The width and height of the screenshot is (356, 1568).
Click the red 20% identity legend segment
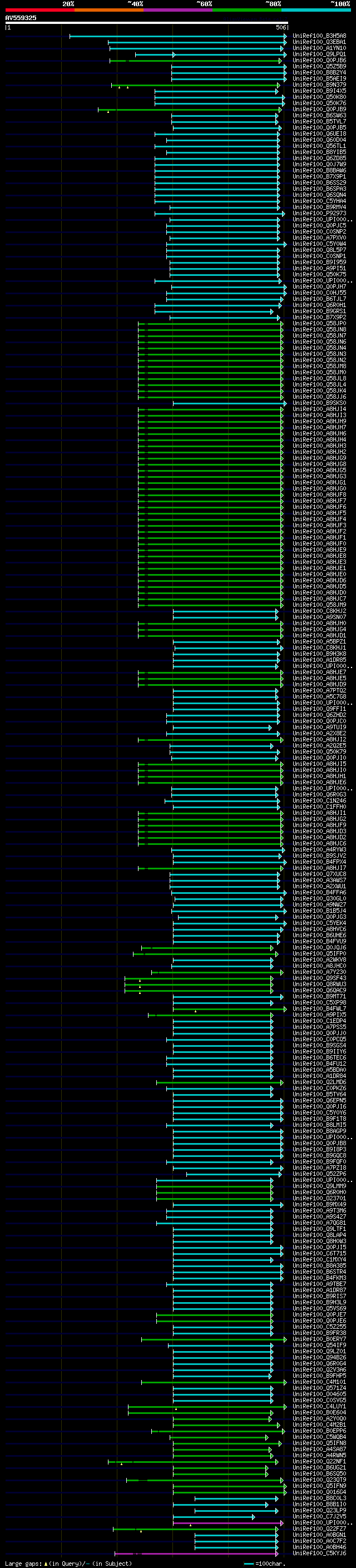39,10
